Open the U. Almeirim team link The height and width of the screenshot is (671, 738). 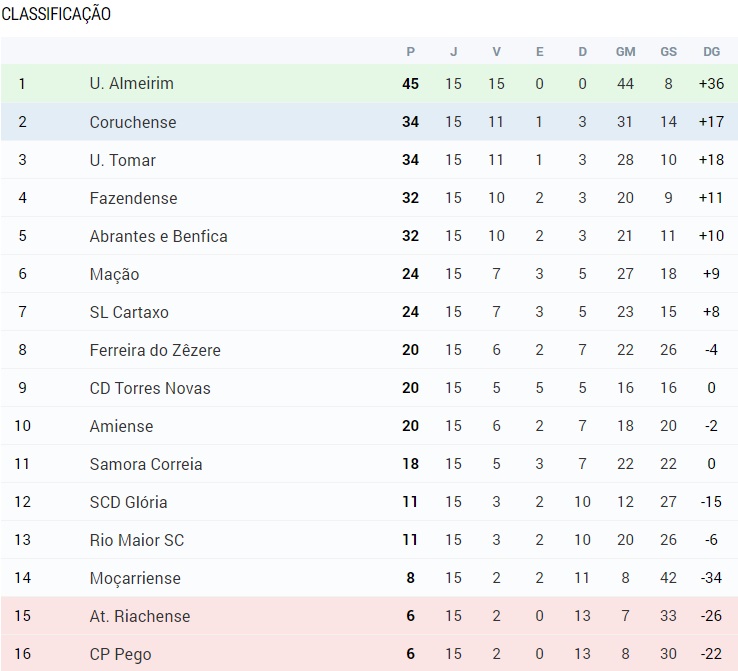coord(131,84)
